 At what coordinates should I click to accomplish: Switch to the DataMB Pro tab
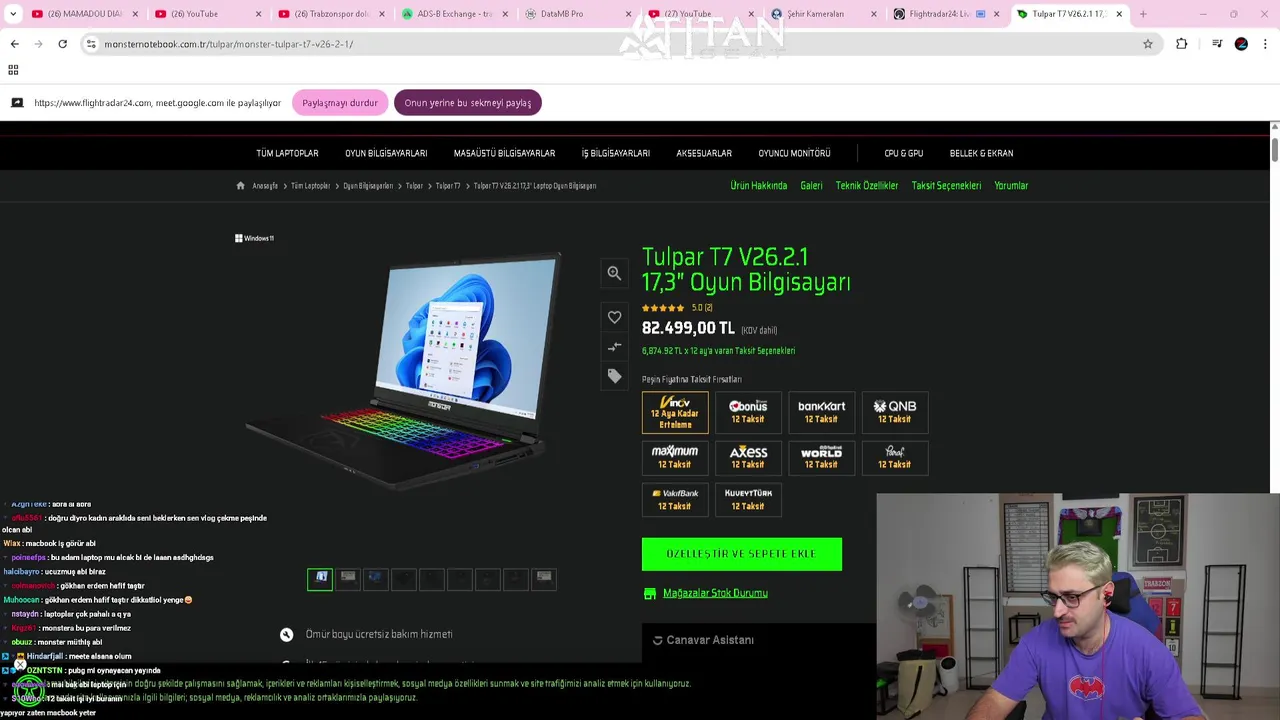click(578, 14)
